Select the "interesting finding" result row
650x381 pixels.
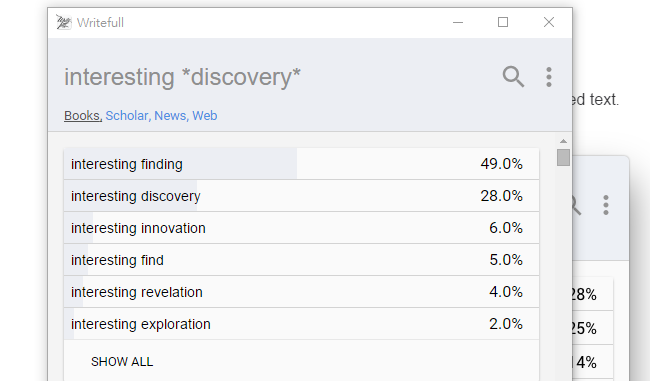point(301,164)
